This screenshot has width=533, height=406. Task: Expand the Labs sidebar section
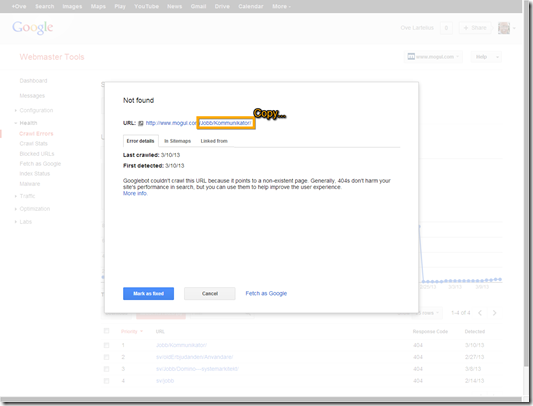pyautogui.click(x=16, y=222)
